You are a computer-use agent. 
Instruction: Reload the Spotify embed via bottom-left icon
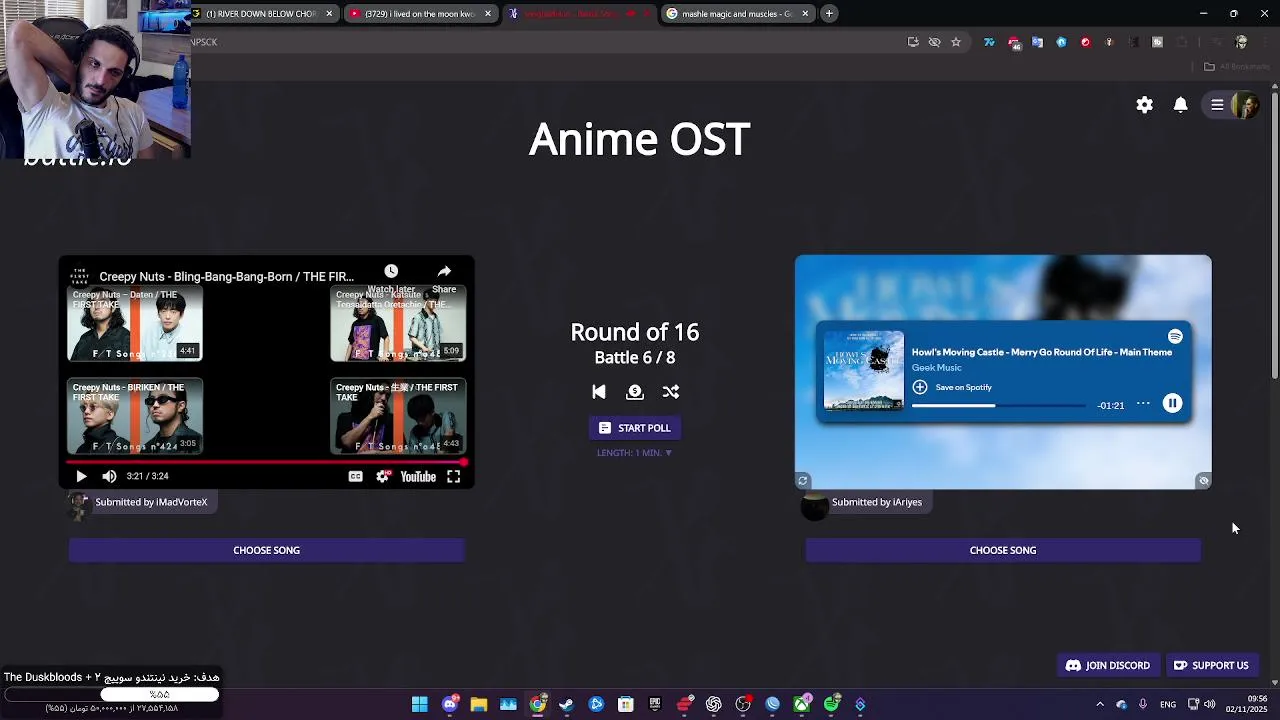pos(802,481)
